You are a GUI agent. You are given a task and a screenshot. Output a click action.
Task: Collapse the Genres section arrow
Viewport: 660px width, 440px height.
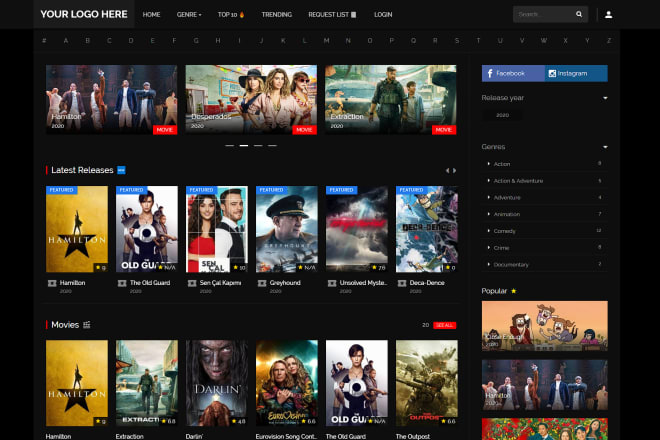[605, 147]
